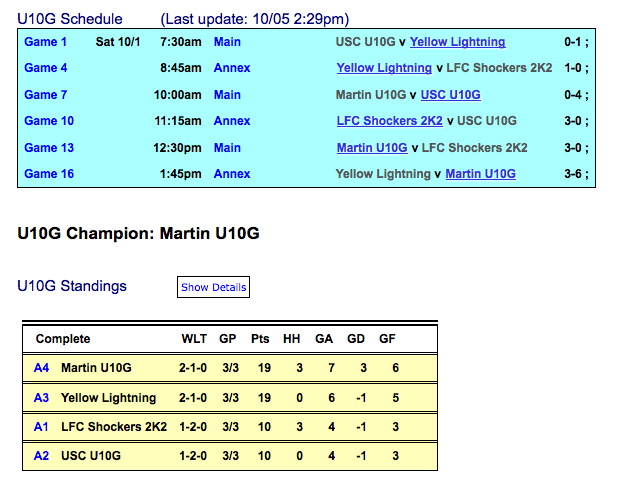Image resolution: width=620 pixels, height=490 pixels.
Task: Click the 10:00am game time
Action: [178, 95]
